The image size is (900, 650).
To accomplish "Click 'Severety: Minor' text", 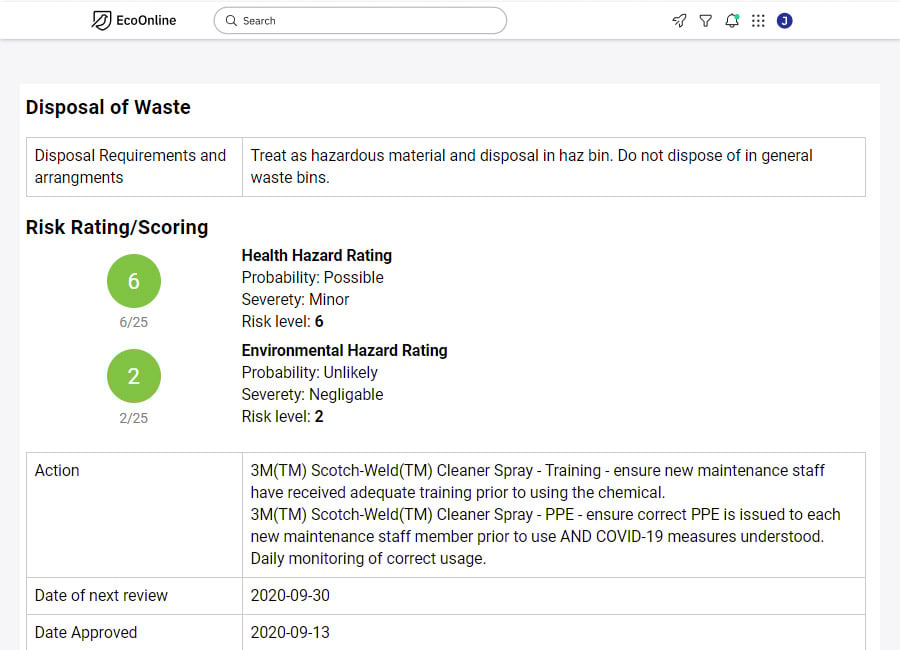I will click(x=295, y=299).
